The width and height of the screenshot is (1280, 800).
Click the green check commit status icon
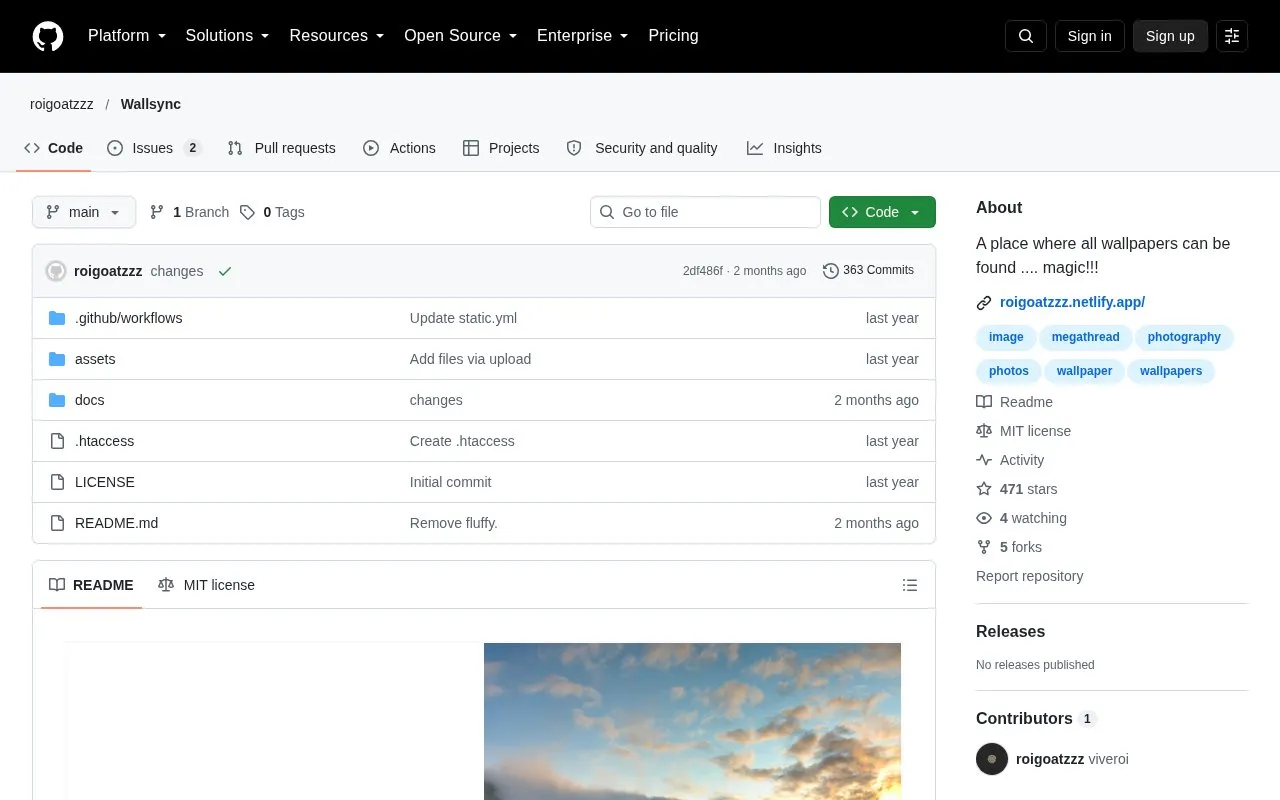click(x=225, y=271)
